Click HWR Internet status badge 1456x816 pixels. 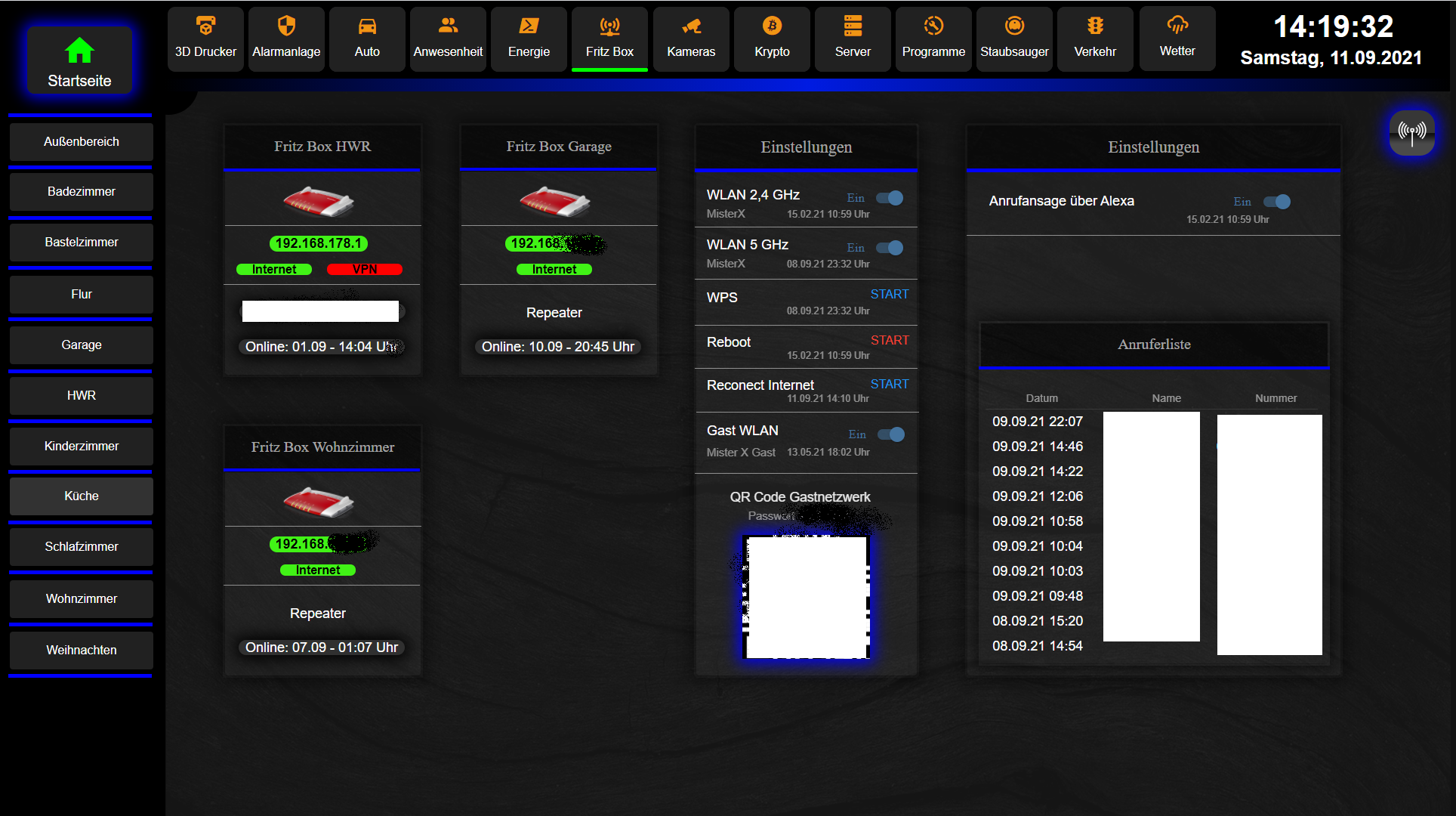(274, 269)
